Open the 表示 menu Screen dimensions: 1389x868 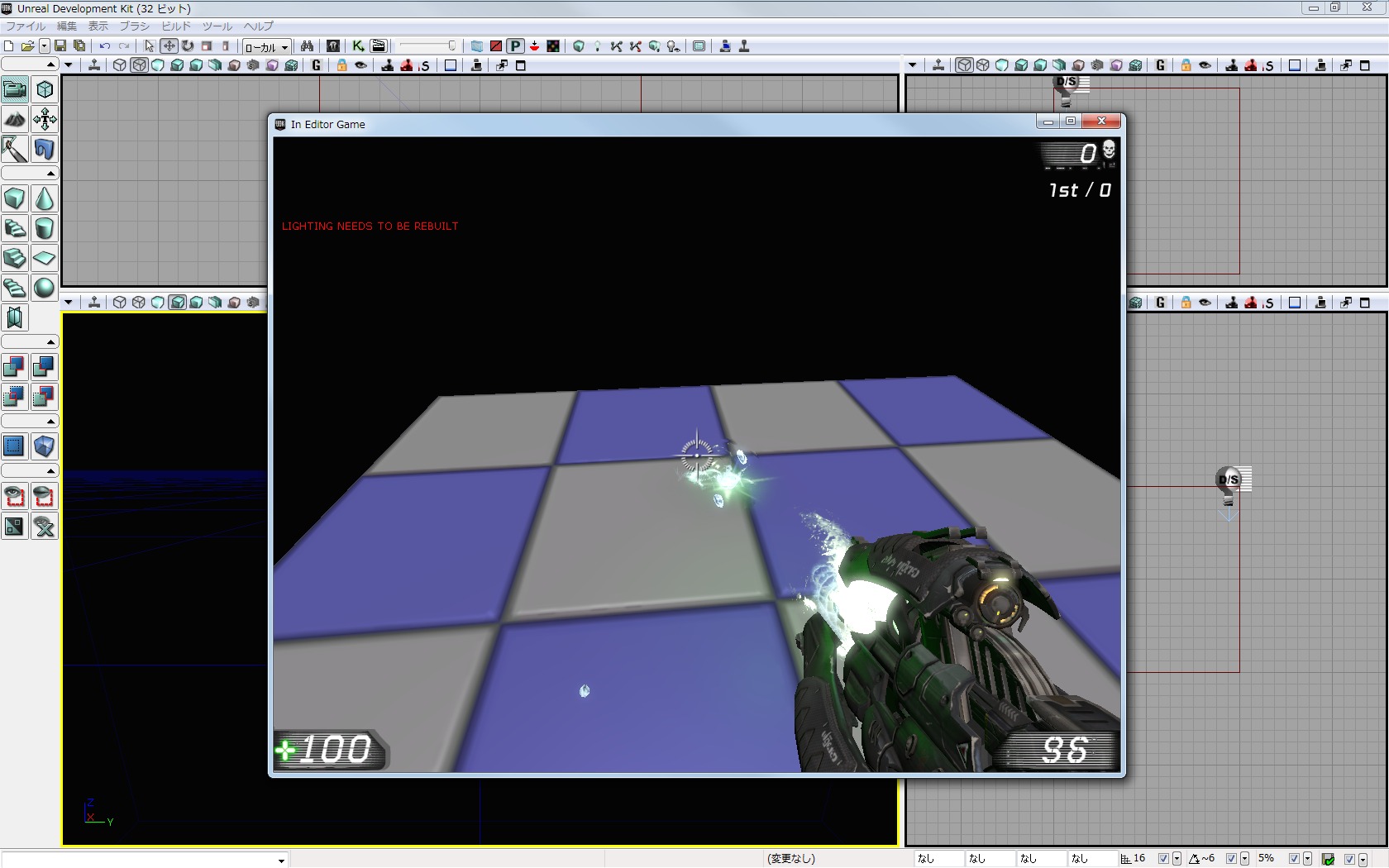click(98, 26)
